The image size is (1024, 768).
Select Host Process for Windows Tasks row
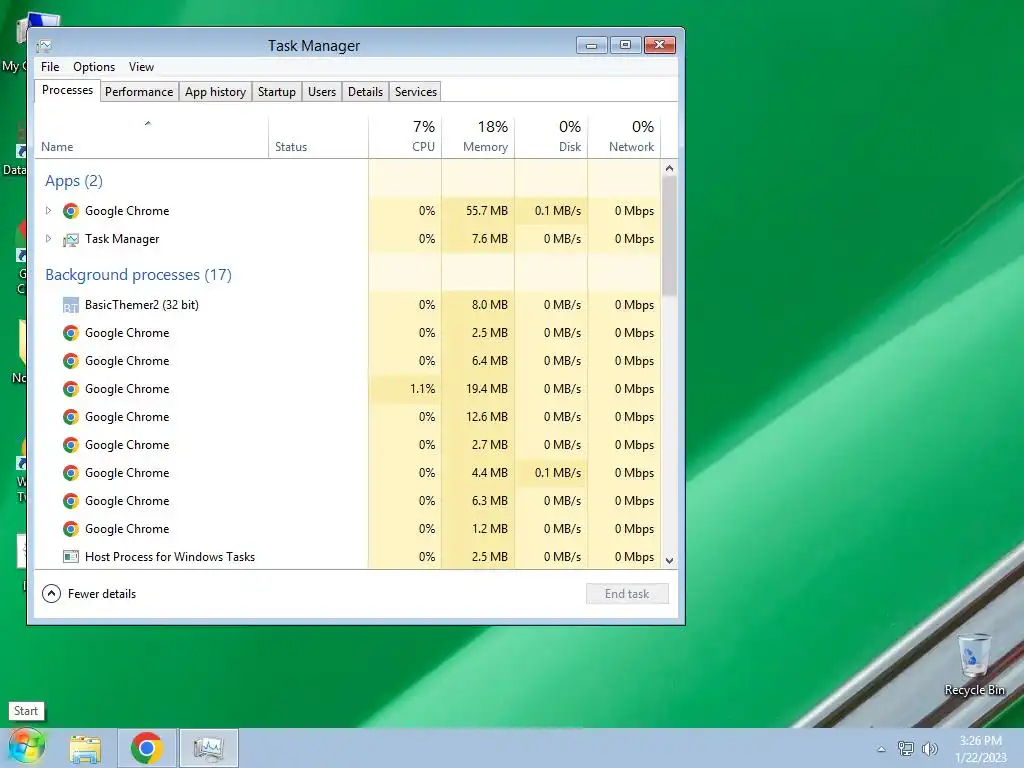point(347,557)
